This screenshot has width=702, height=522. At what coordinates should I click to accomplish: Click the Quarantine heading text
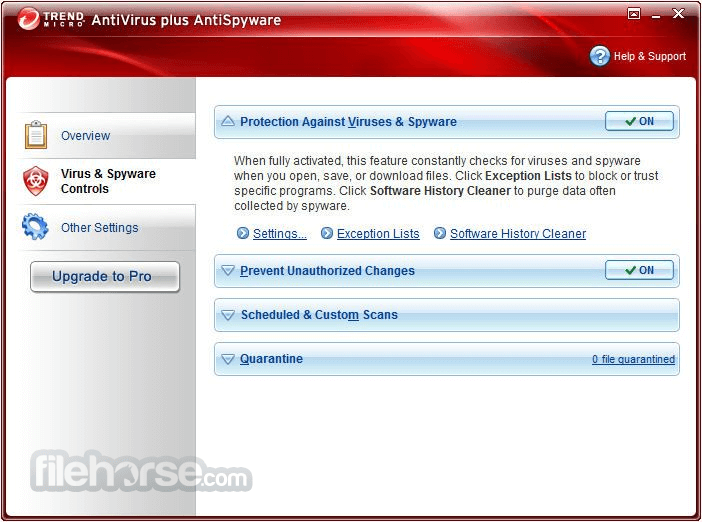tap(271, 359)
